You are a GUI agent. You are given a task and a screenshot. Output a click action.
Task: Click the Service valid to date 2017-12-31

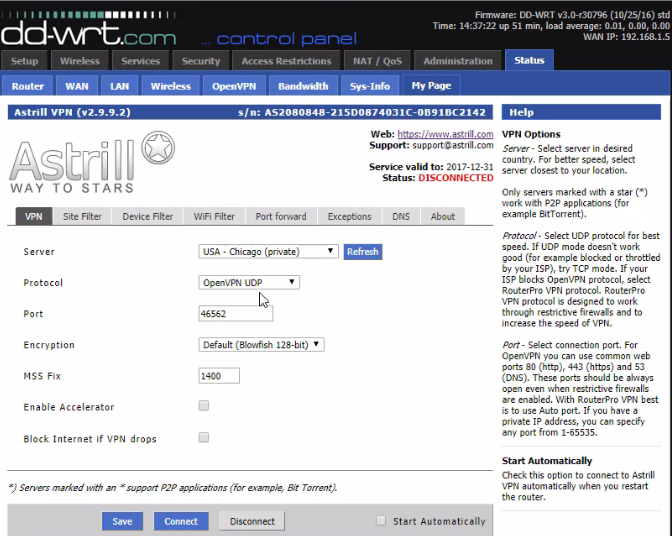[470, 167]
